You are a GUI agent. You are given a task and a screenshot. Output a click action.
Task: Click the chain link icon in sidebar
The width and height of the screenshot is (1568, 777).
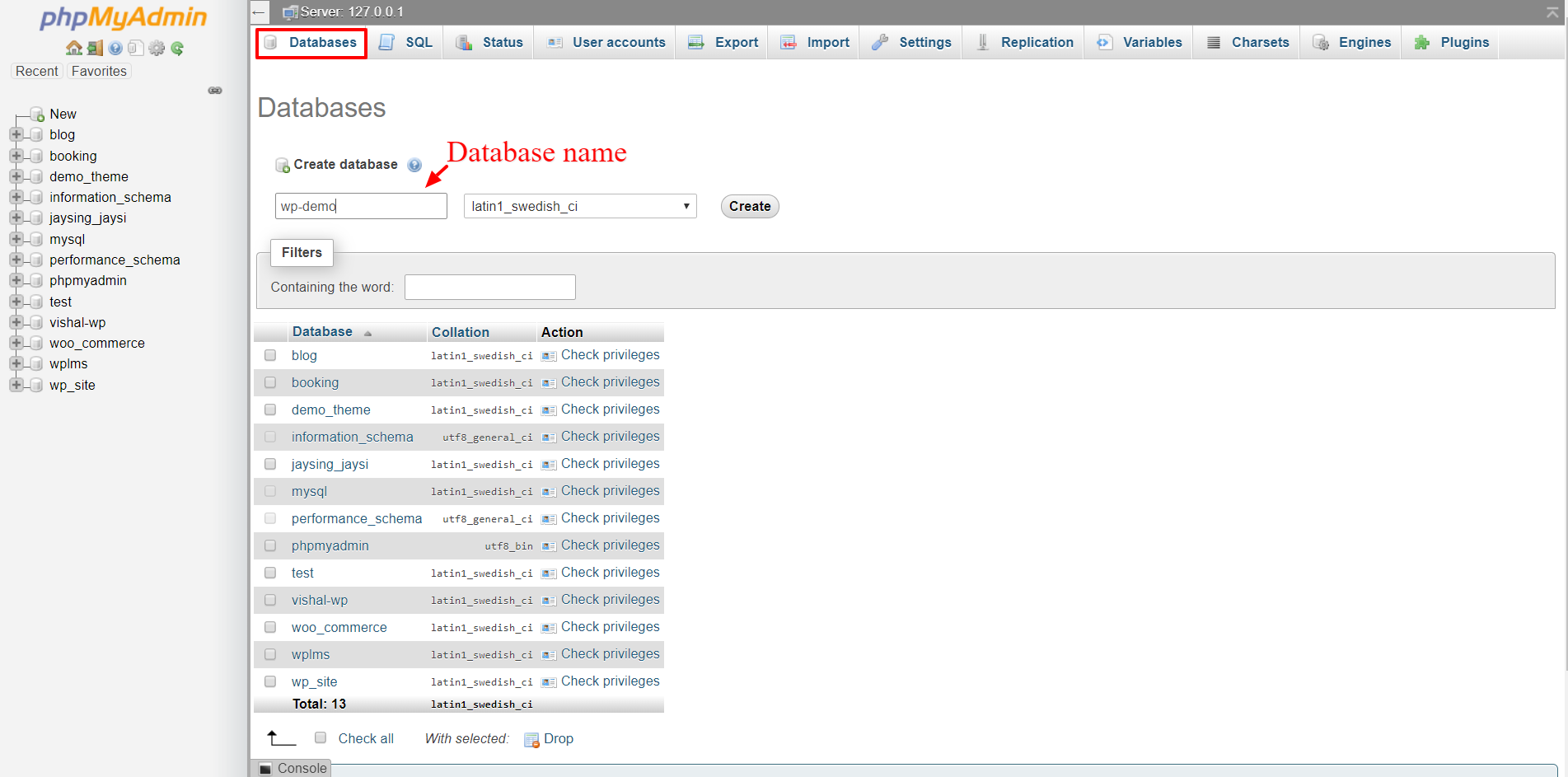pyautogui.click(x=215, y=90)
